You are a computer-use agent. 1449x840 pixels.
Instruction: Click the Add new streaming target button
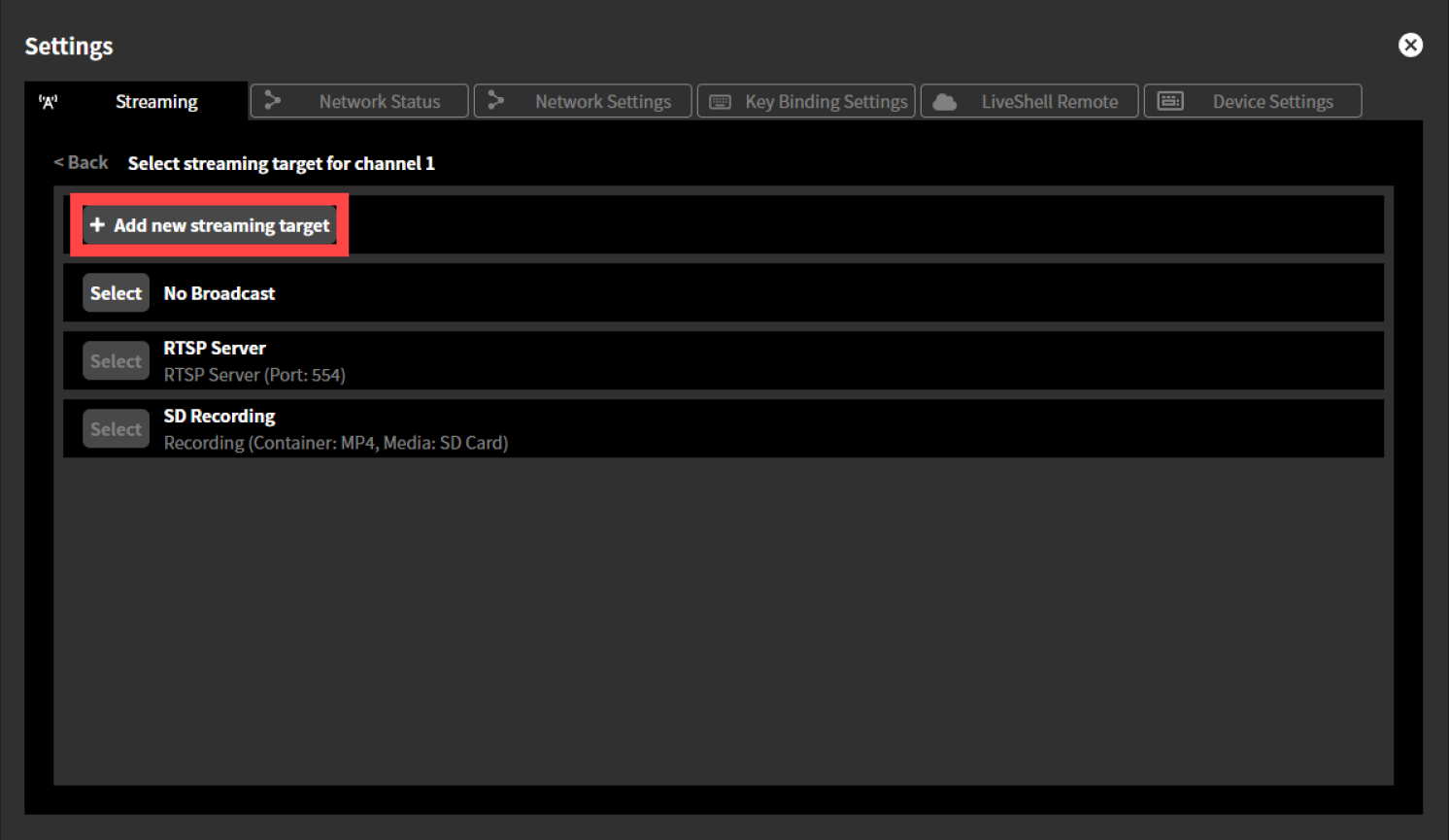pos(210,224)
